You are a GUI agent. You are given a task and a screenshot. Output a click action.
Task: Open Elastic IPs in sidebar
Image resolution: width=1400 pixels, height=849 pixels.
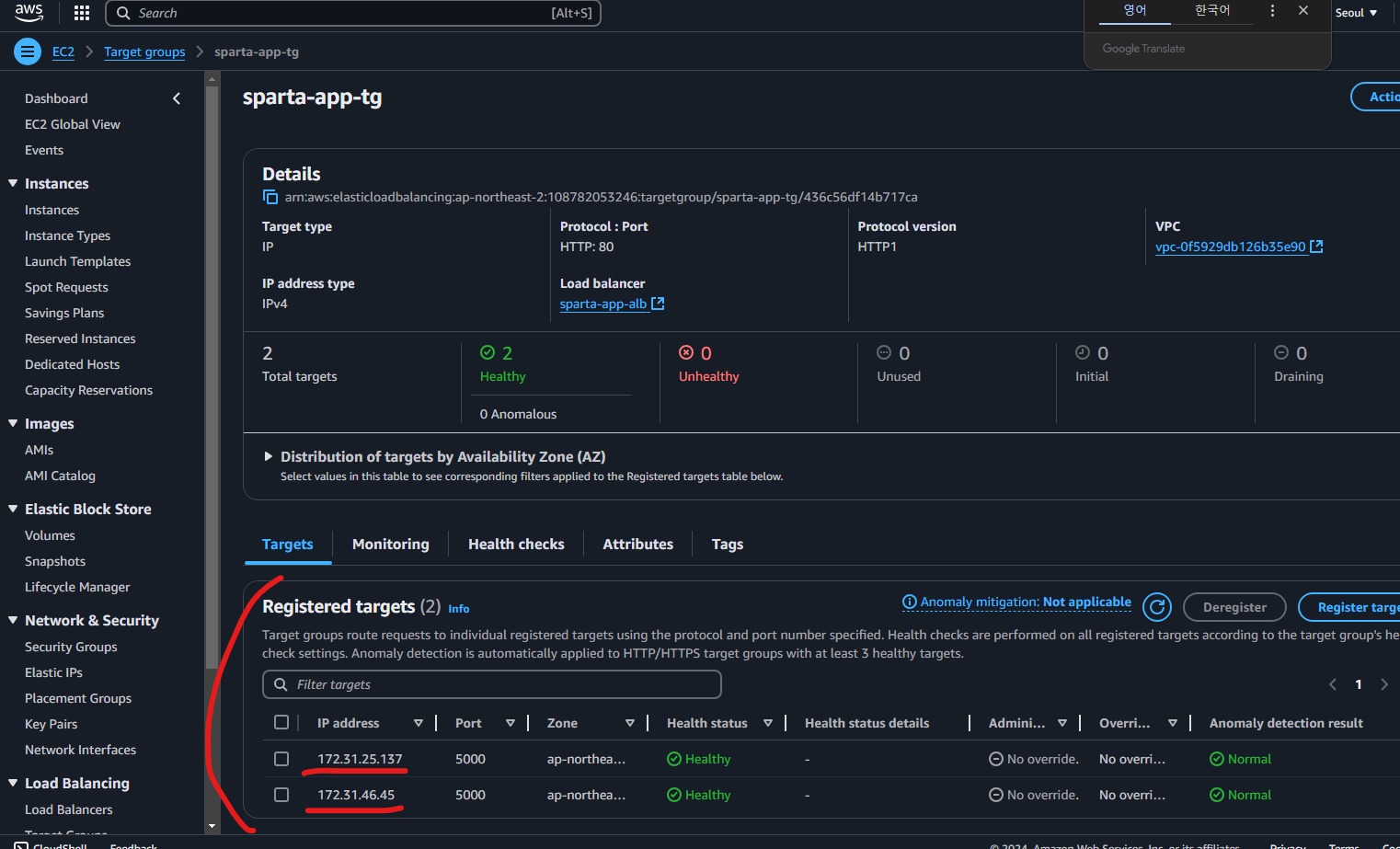pyautogui.click(x=53, y=672)
